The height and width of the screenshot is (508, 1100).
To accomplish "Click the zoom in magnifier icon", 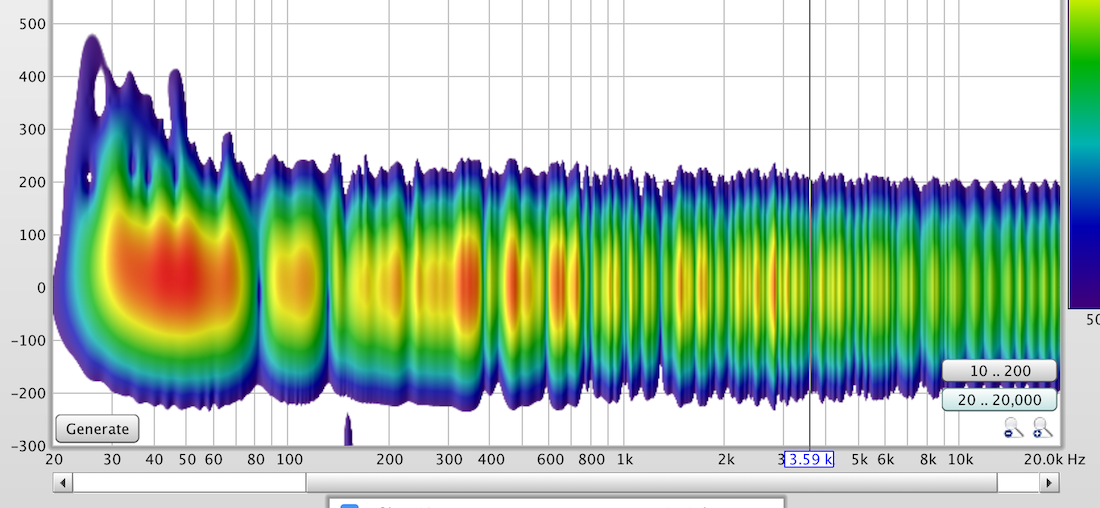I will (1042, 428).
